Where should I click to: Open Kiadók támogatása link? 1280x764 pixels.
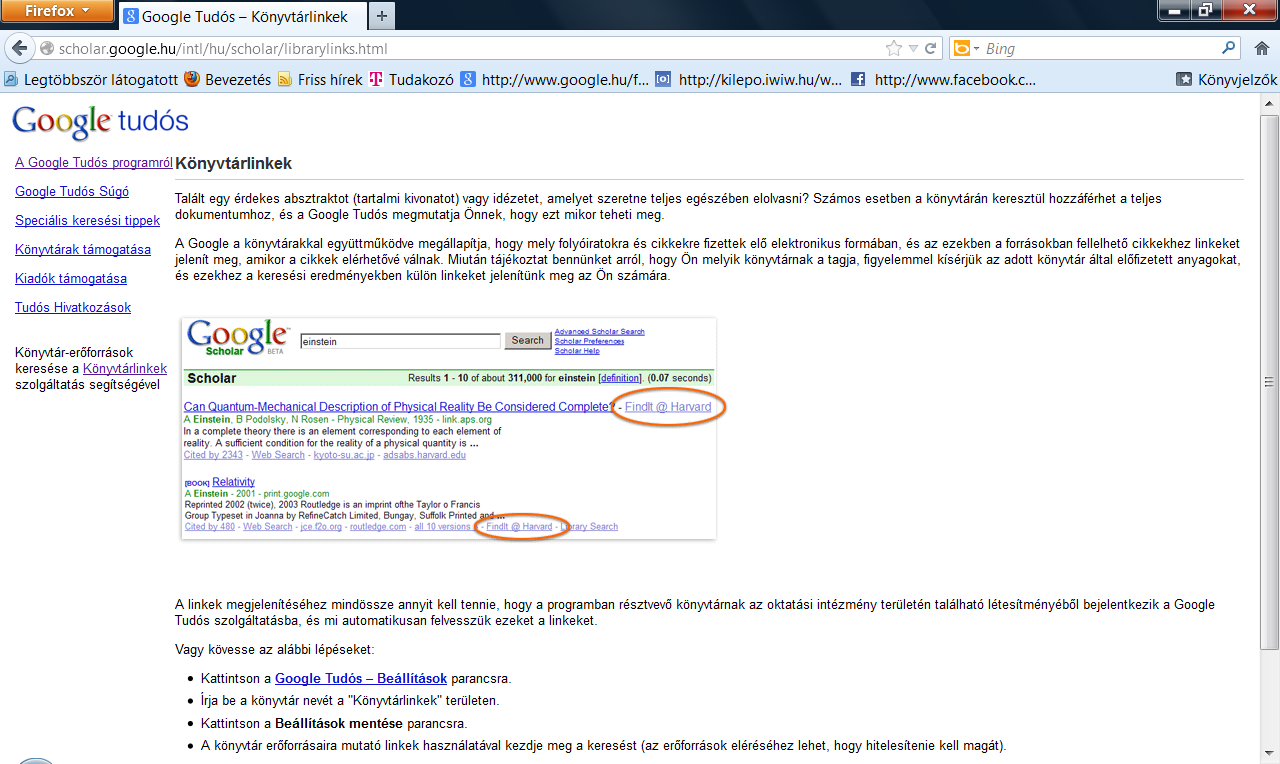tap(71, 279)
